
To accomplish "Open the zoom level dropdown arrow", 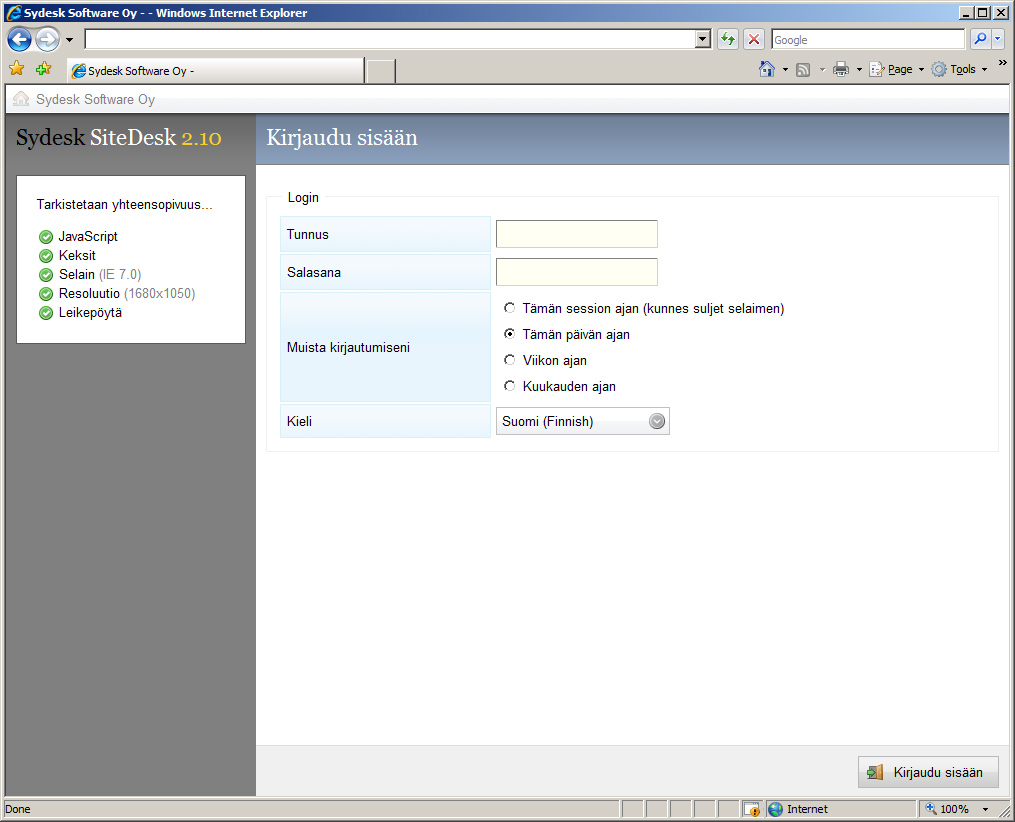I will [985, 809].
